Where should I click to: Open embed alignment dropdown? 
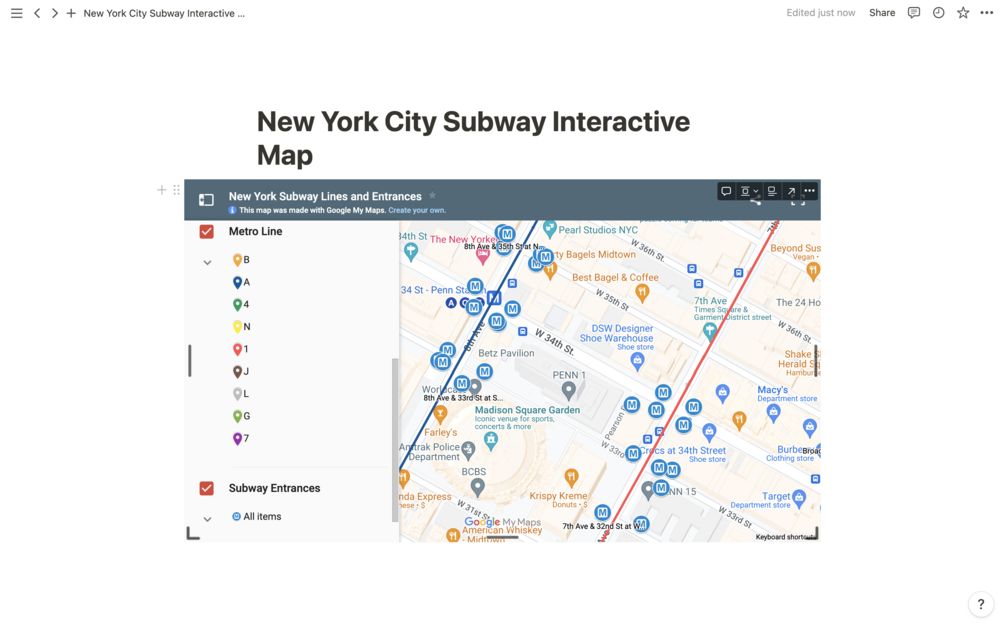(749, 191)
